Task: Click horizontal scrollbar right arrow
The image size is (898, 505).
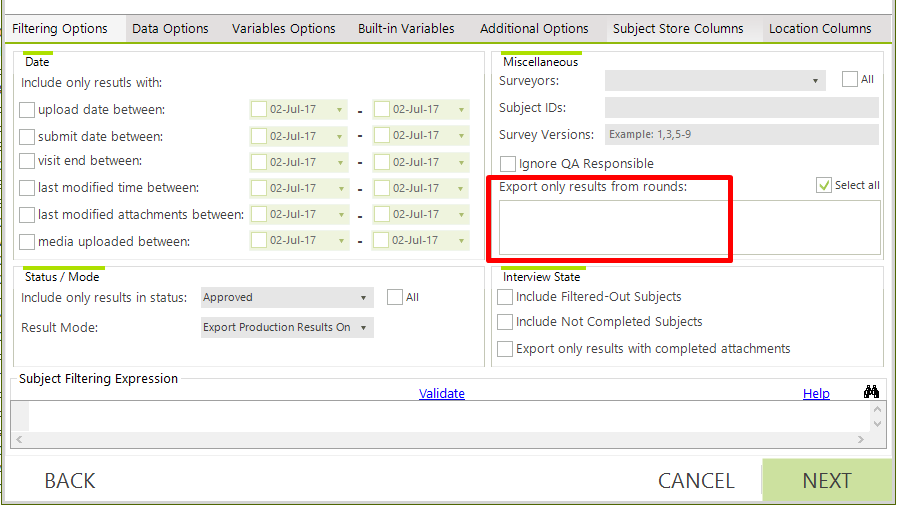Action: point(860,439)
